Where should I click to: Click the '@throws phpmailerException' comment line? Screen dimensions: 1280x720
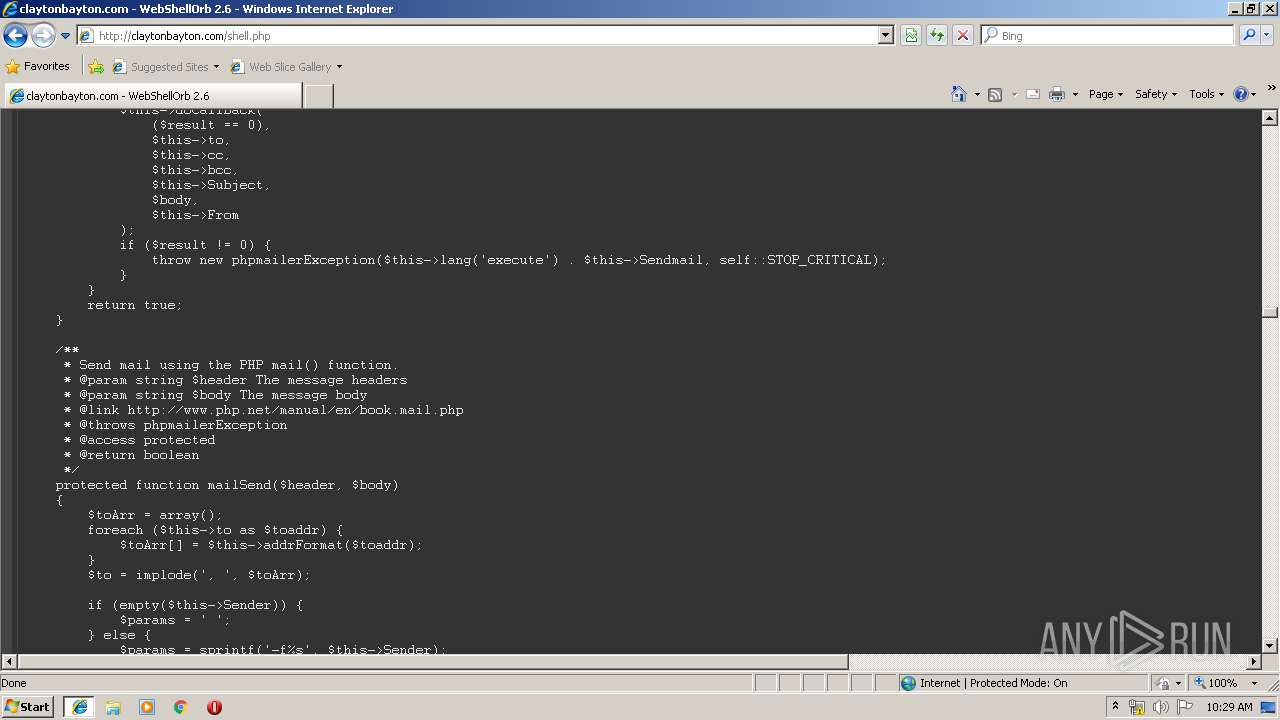pyautogui.click(x=175, y=425)
